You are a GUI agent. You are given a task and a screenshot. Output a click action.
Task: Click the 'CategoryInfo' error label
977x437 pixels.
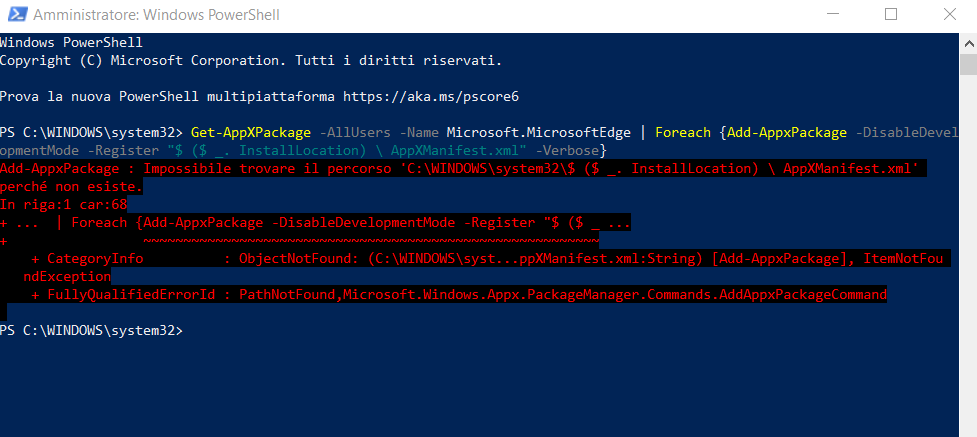(95, 258)
